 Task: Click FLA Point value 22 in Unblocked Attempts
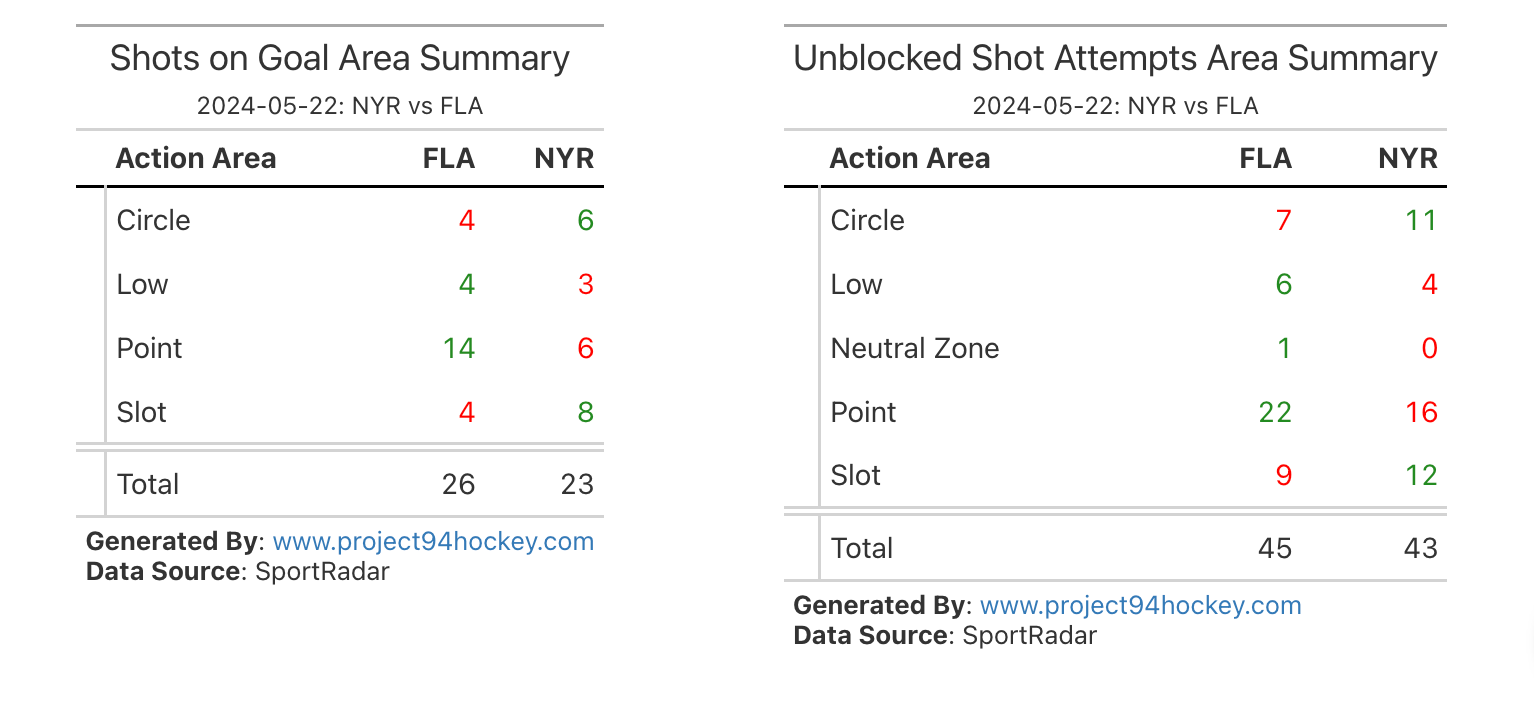coord(1274,412)
